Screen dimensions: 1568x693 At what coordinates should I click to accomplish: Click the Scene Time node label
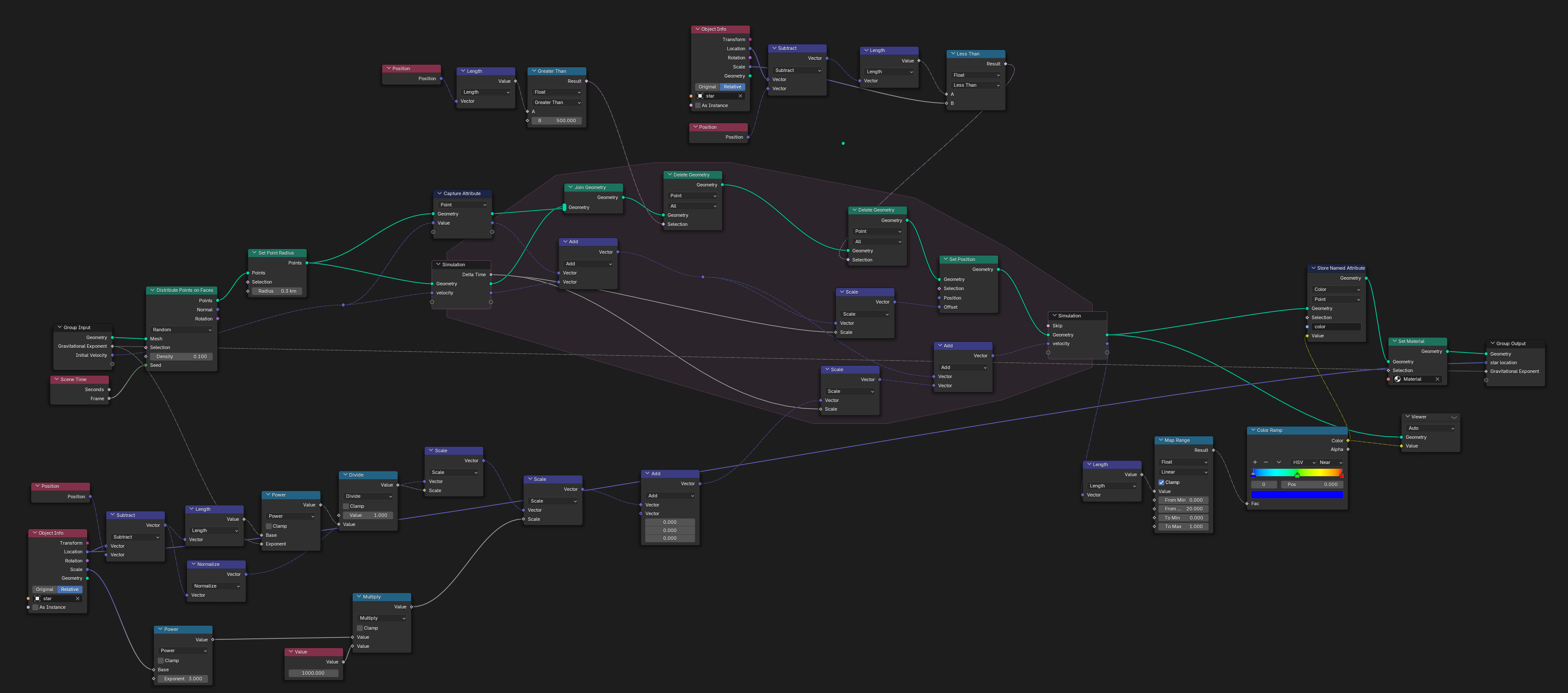click(x=79, y=379)
